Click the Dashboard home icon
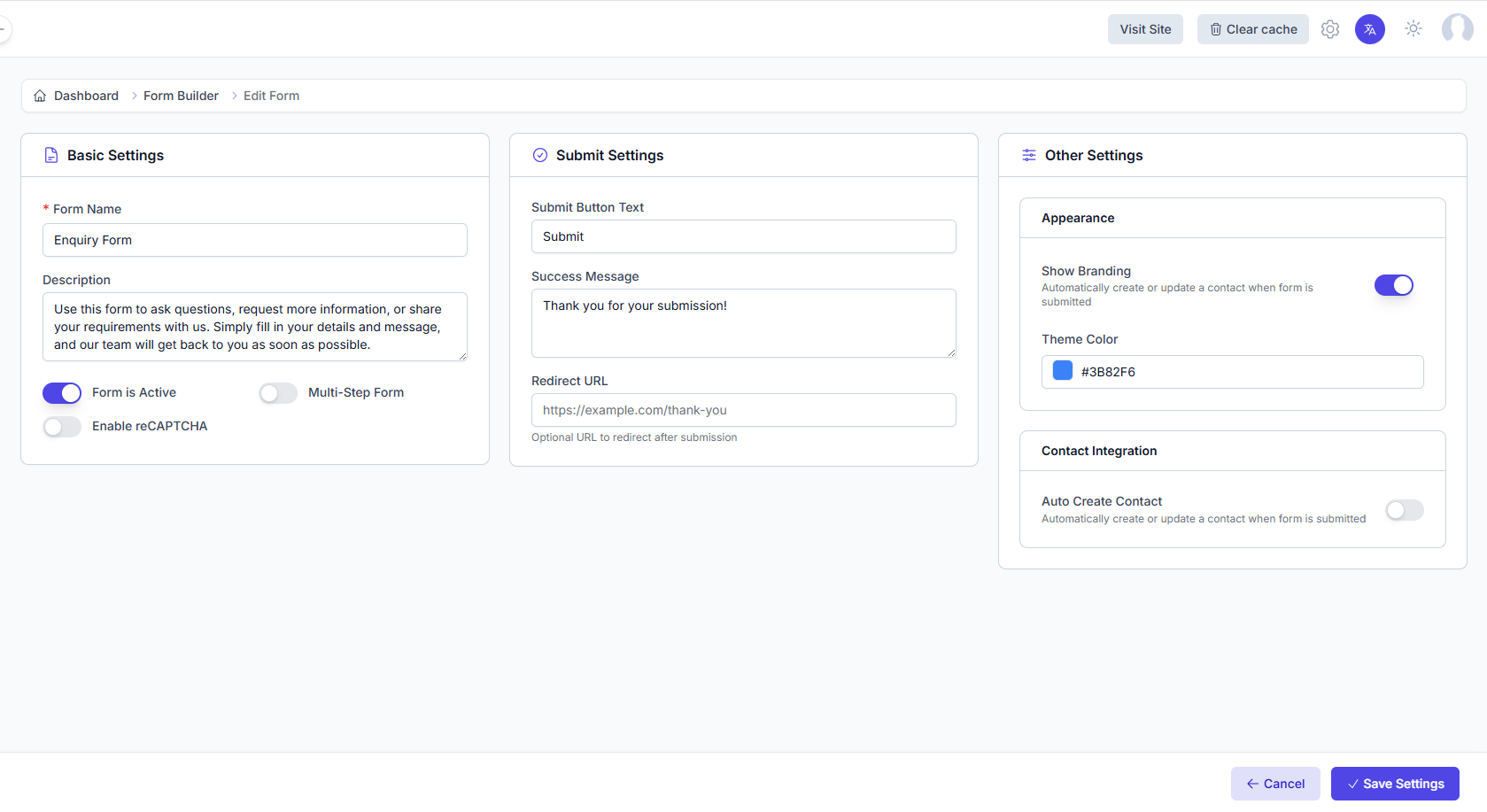 coord(40,96)
